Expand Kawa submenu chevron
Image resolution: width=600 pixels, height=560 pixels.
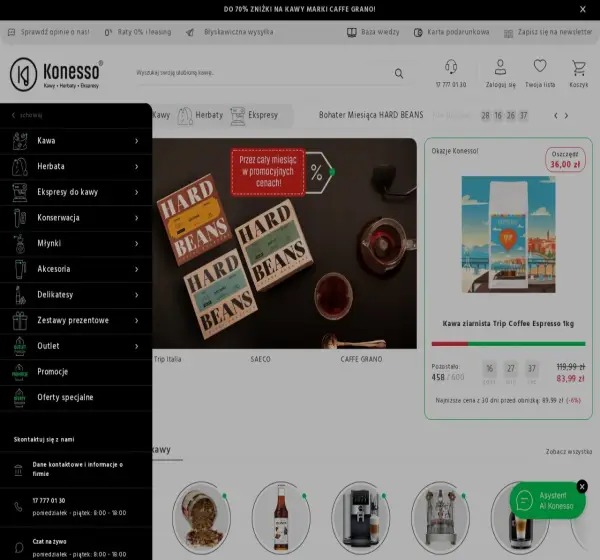(137, 141)
